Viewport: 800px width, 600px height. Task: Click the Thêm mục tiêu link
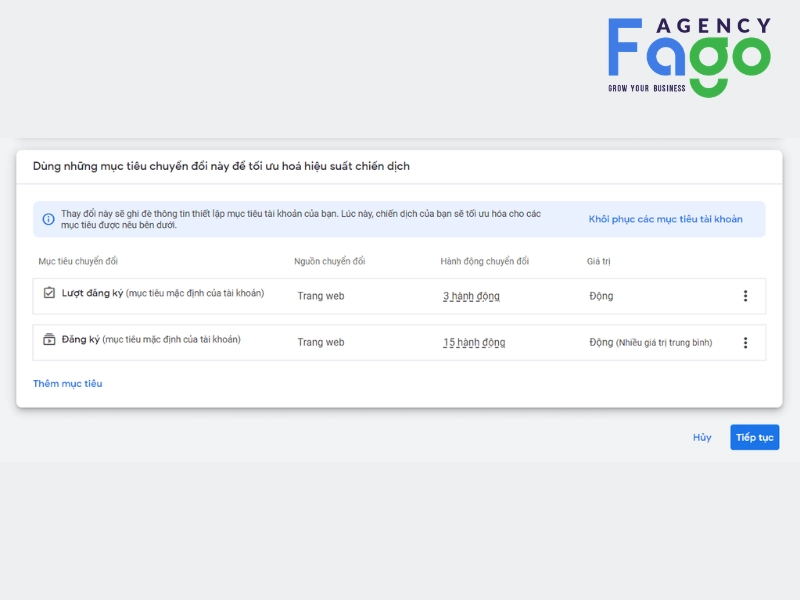point(68,383)
